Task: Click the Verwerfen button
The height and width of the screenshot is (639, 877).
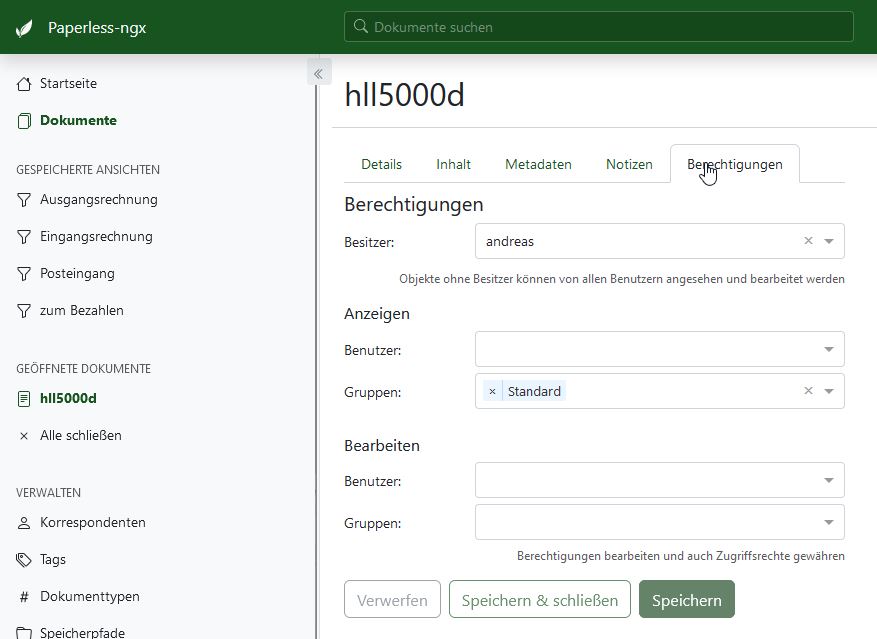Action: pos(392,600)
